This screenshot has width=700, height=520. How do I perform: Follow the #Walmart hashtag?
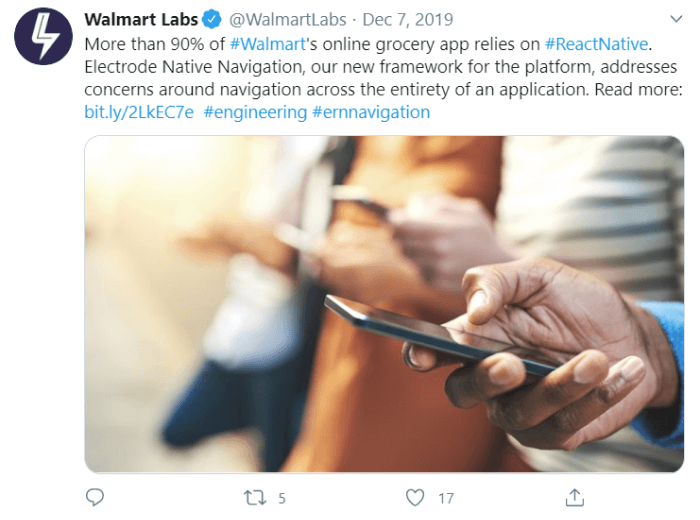pos(268,44)
